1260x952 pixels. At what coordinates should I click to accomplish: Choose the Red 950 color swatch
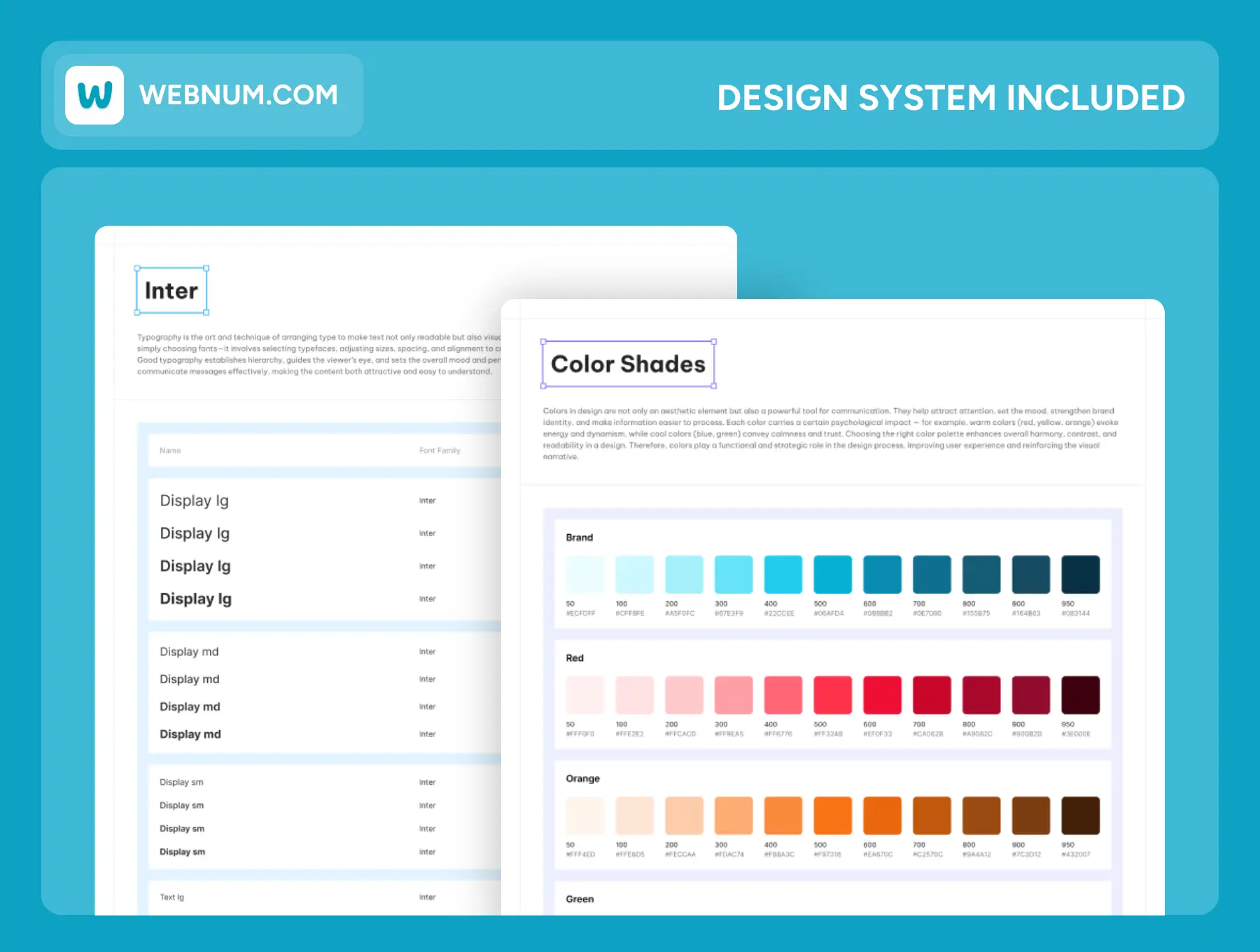click(1080, 695)
